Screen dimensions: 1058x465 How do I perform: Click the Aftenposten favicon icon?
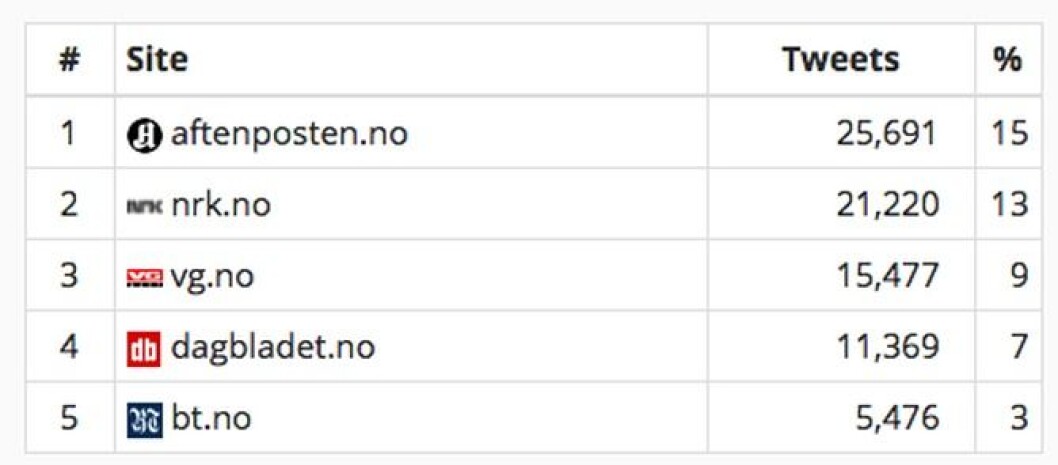[x=144, y=136]
